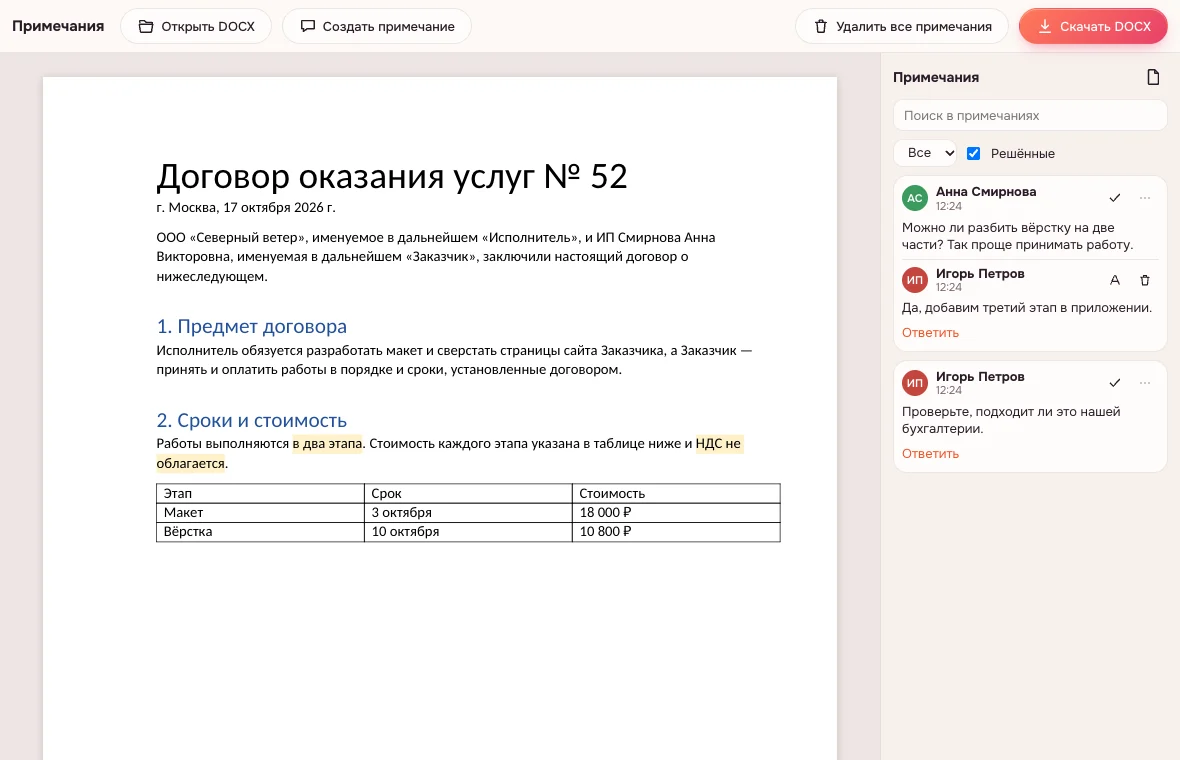Delete all comments using Удалить все примечания

(x=902, y=26)
